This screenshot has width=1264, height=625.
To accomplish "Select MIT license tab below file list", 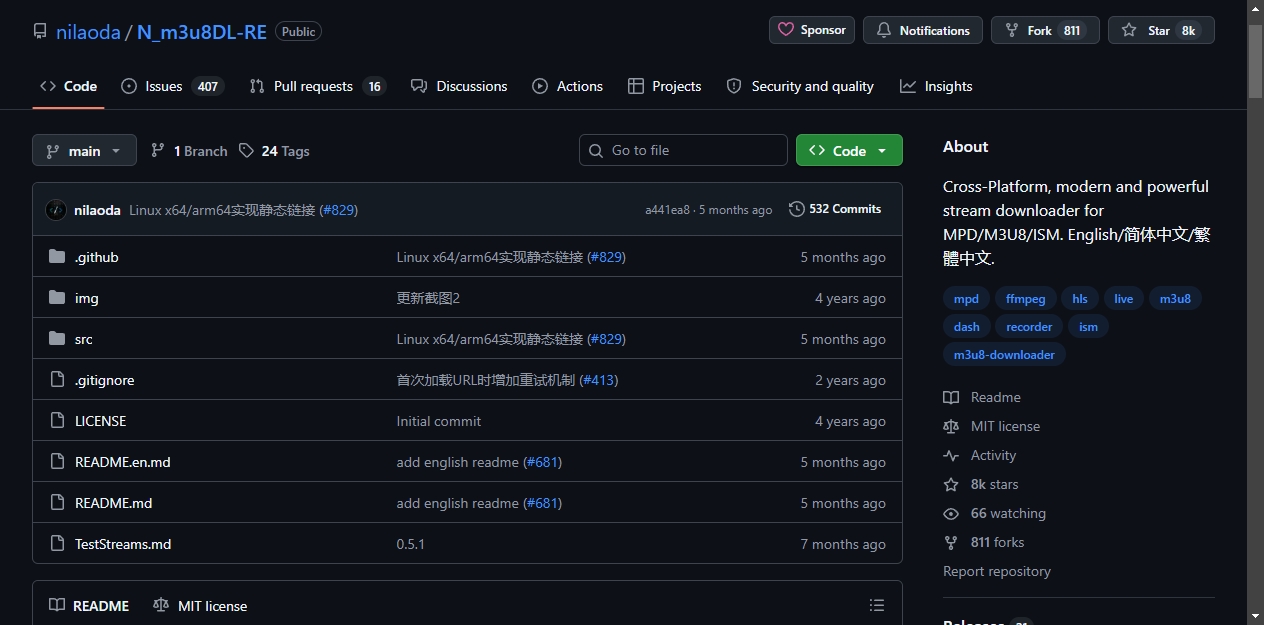I will [x=200, y=606].
